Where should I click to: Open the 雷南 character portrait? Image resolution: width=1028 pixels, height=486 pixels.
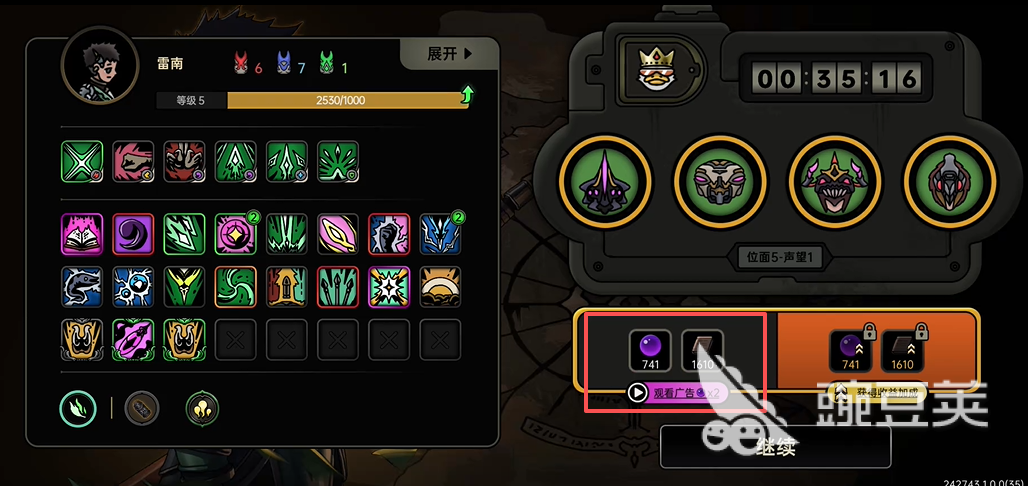pyautogui.click(x=100, y=66)
